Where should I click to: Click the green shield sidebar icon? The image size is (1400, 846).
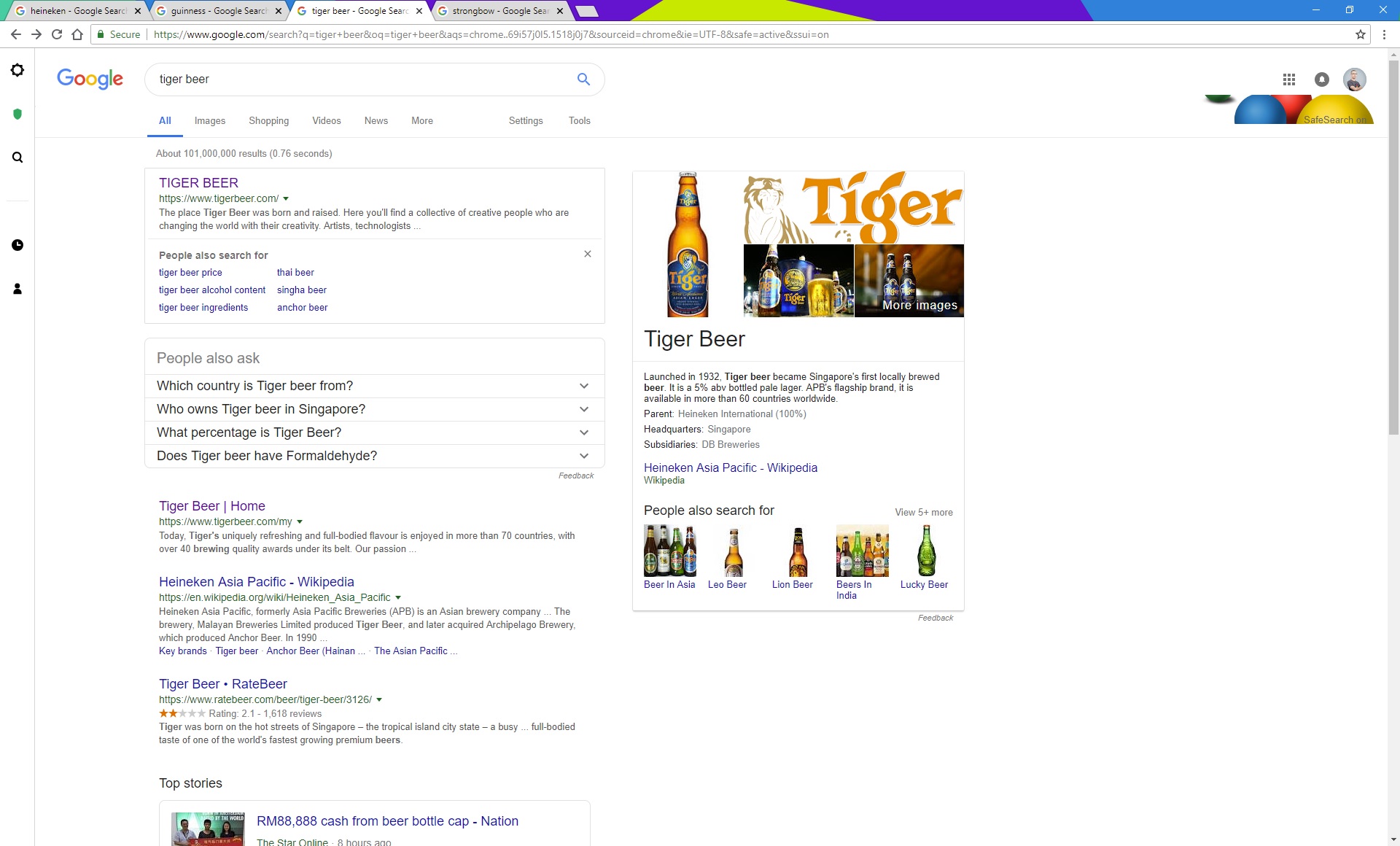pos(17,114)
